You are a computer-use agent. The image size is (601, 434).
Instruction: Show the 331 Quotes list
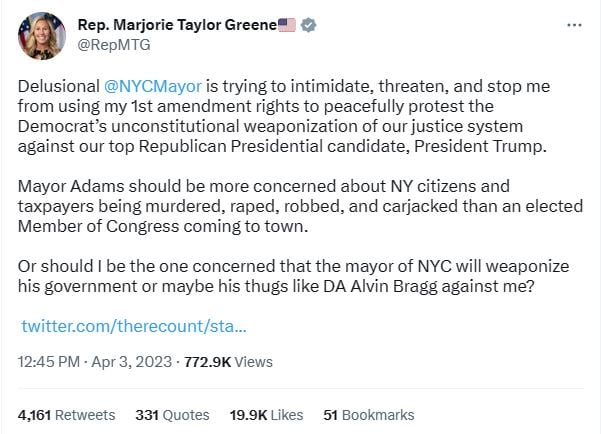(172, 414)
